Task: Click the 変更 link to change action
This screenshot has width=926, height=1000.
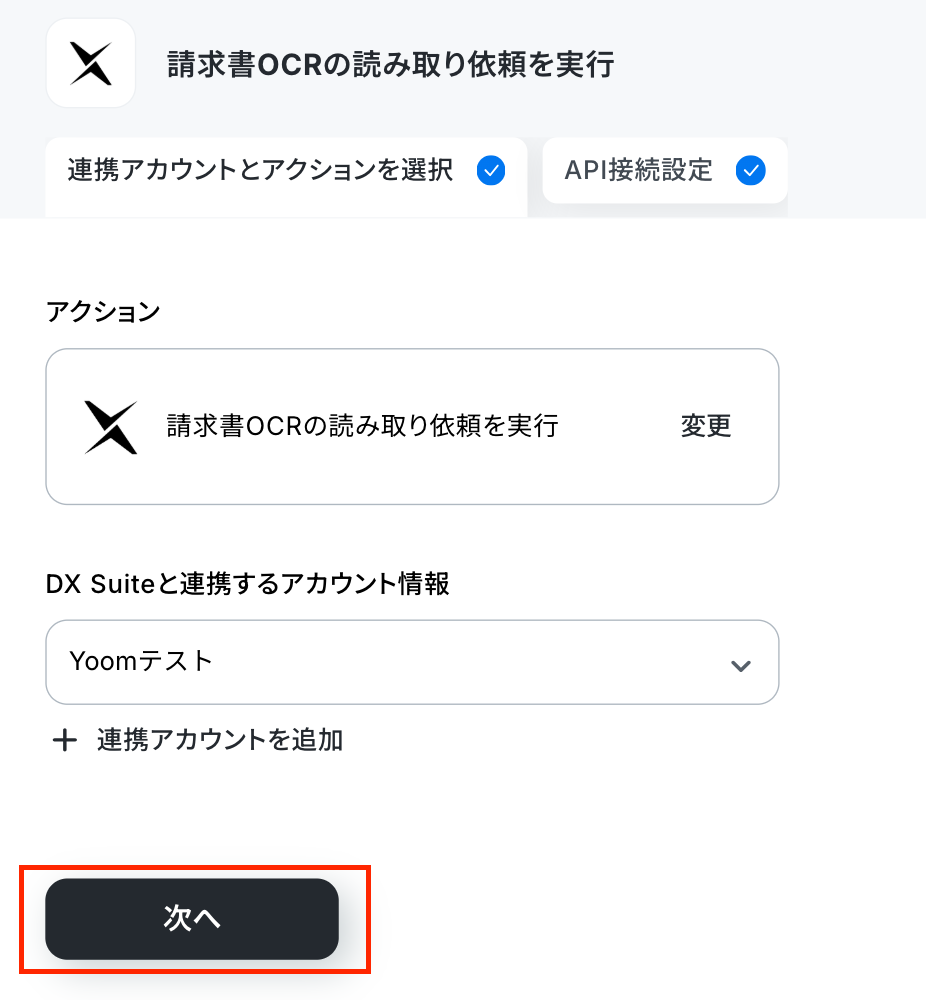Action: point(705,426)
